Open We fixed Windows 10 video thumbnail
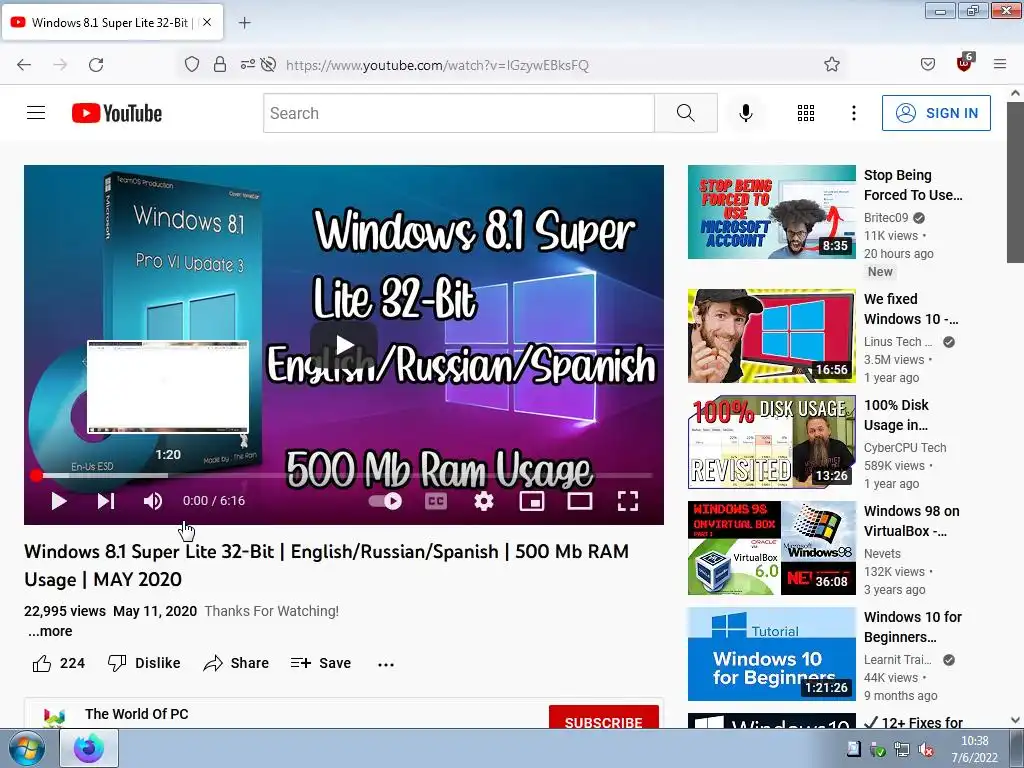The image size is (1024, 768). tap(771, 336)
